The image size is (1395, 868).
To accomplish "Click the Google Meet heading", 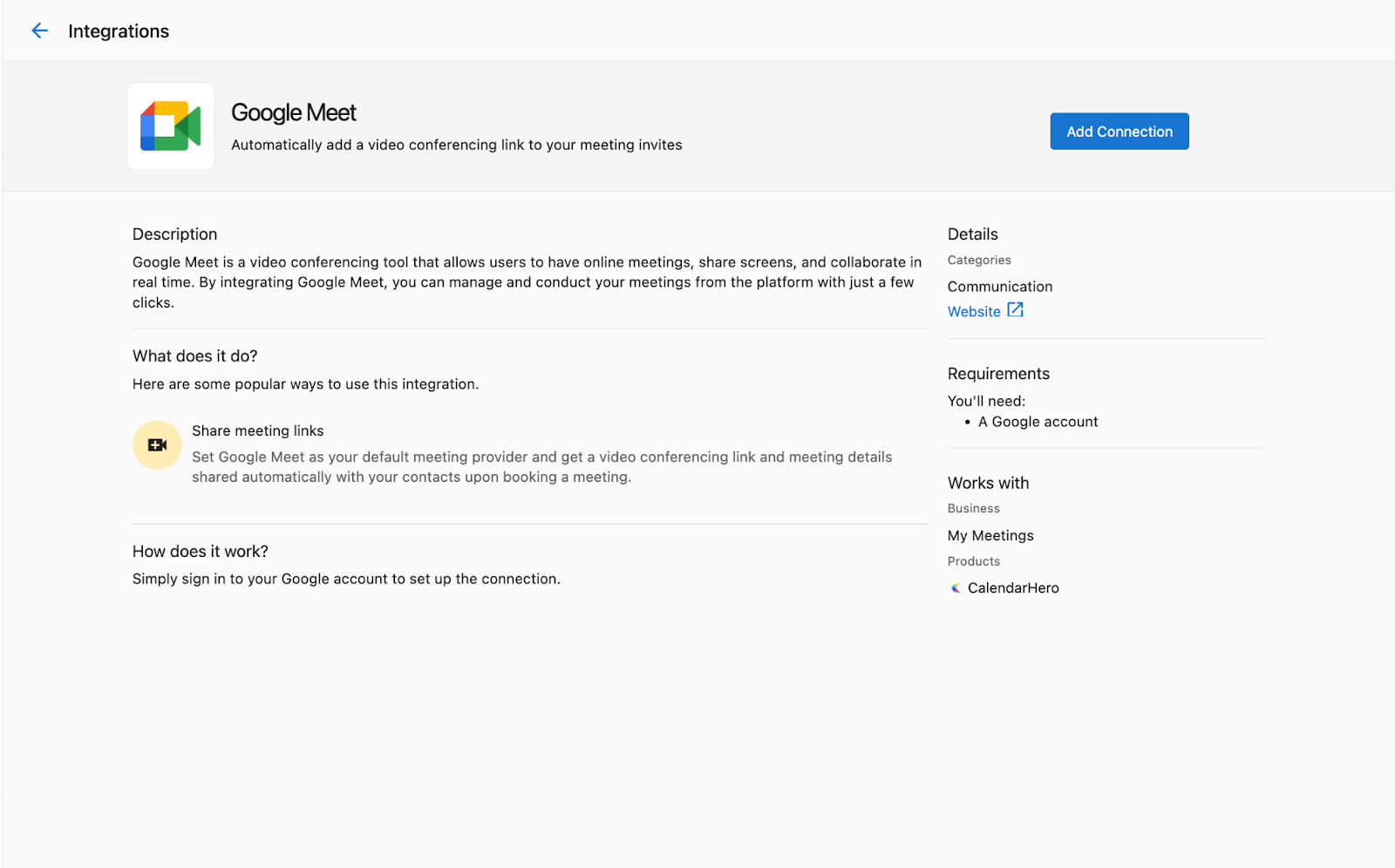I will [x=294, y=112].
